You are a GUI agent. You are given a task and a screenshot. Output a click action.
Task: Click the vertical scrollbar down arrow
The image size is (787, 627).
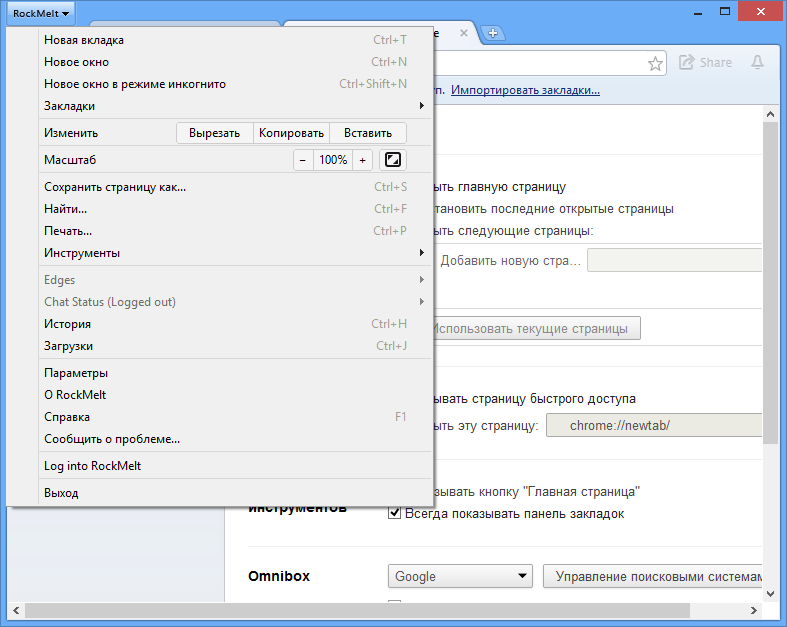tap(770, 594)
